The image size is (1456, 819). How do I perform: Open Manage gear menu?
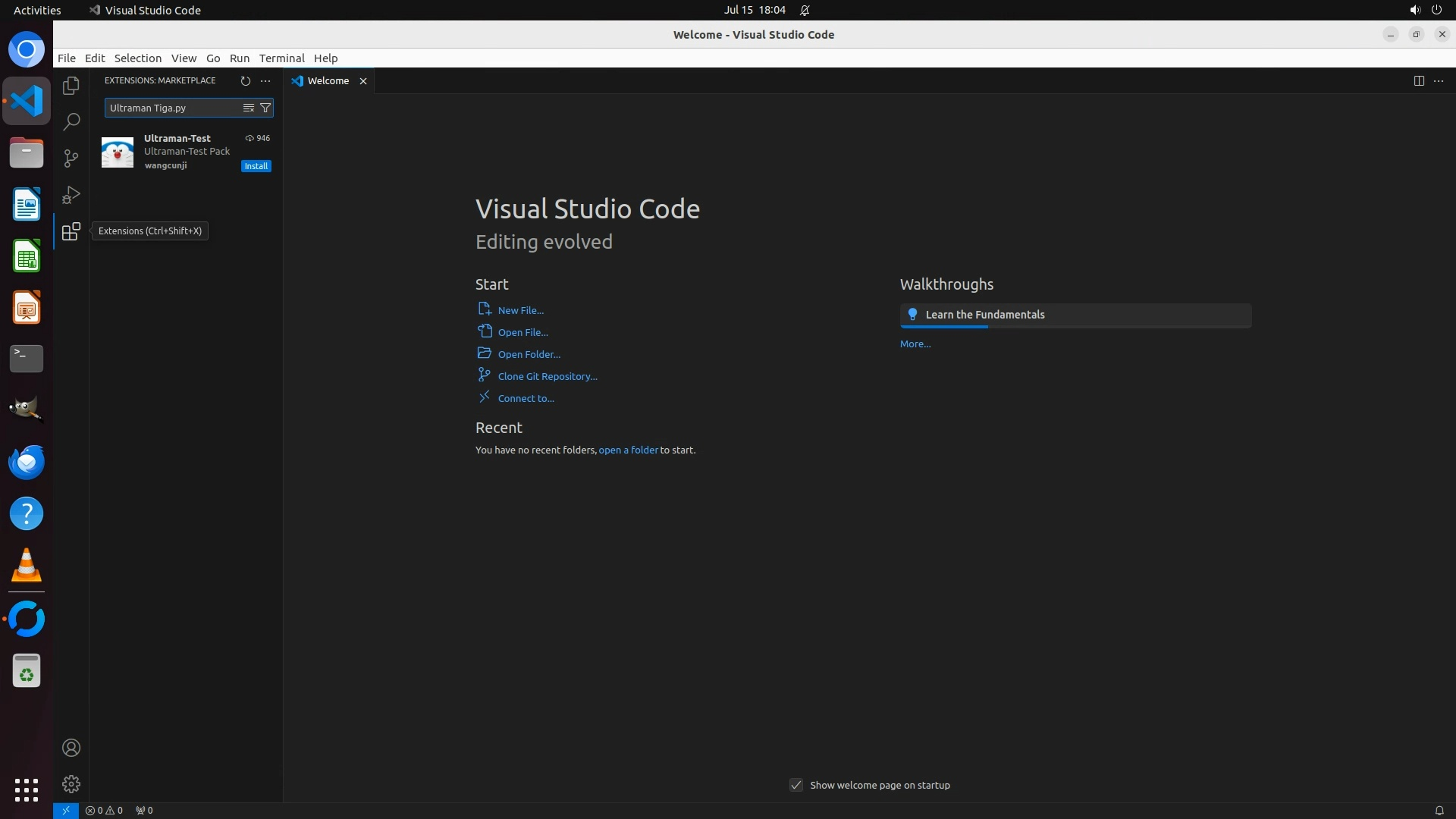[x=71, y=783]
